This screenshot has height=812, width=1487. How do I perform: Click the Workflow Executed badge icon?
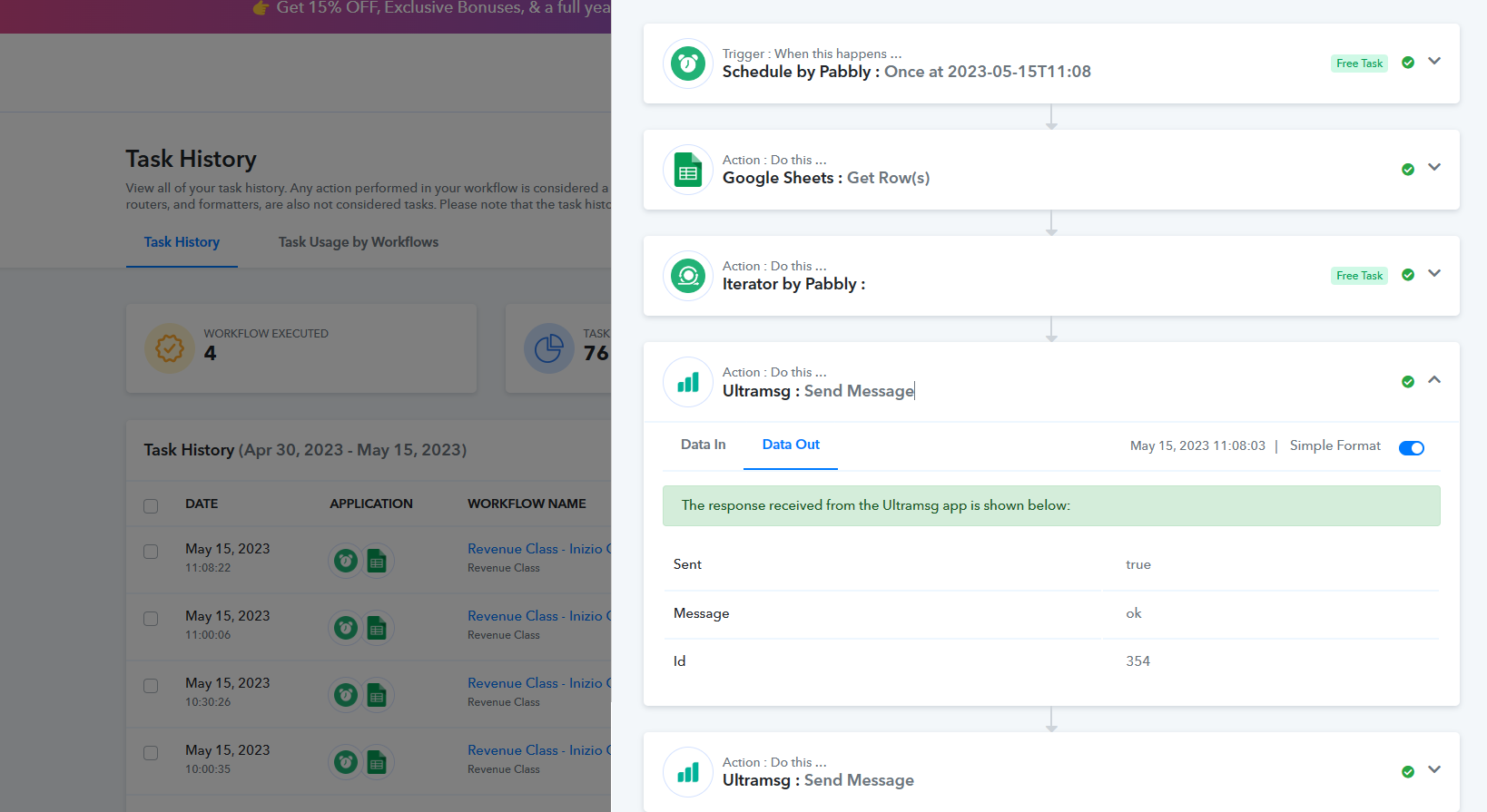(170, 348)
